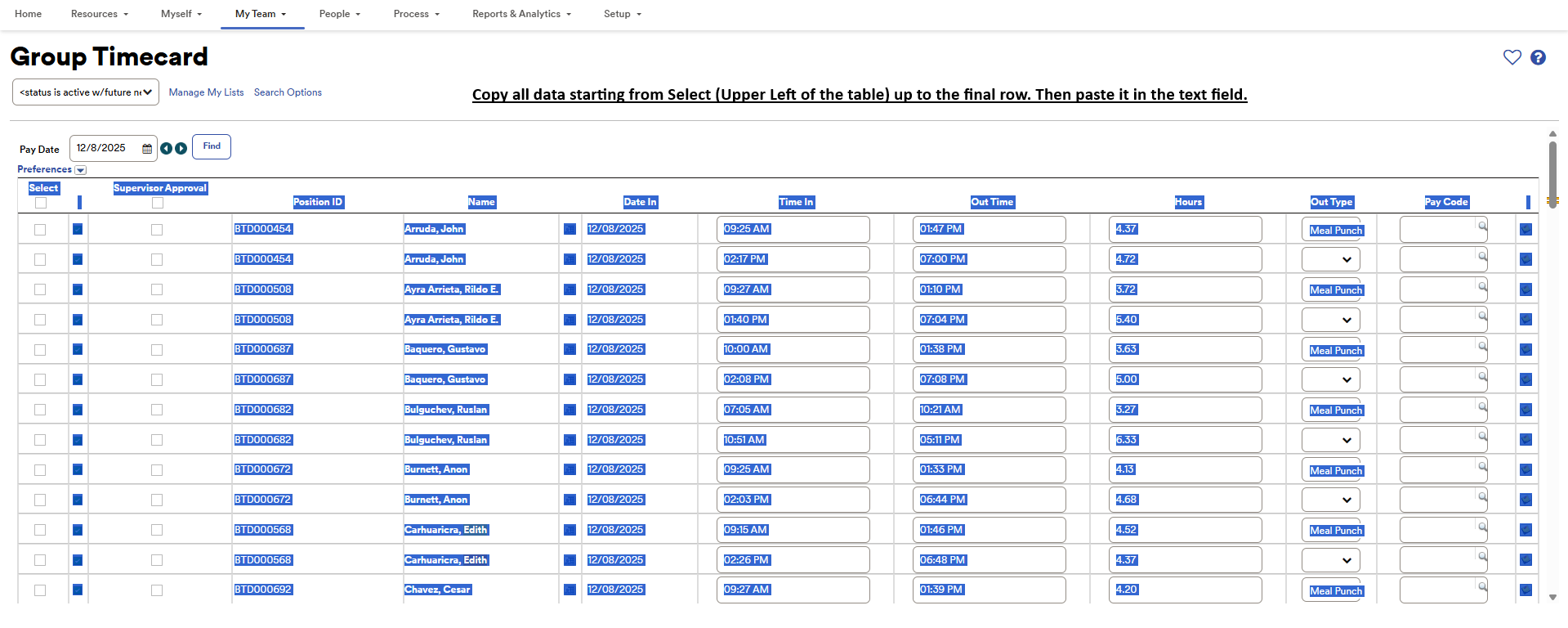
Task: Open Meal Punch dropdown in 01:47 PM row
Action: [x=1331, y=230]
